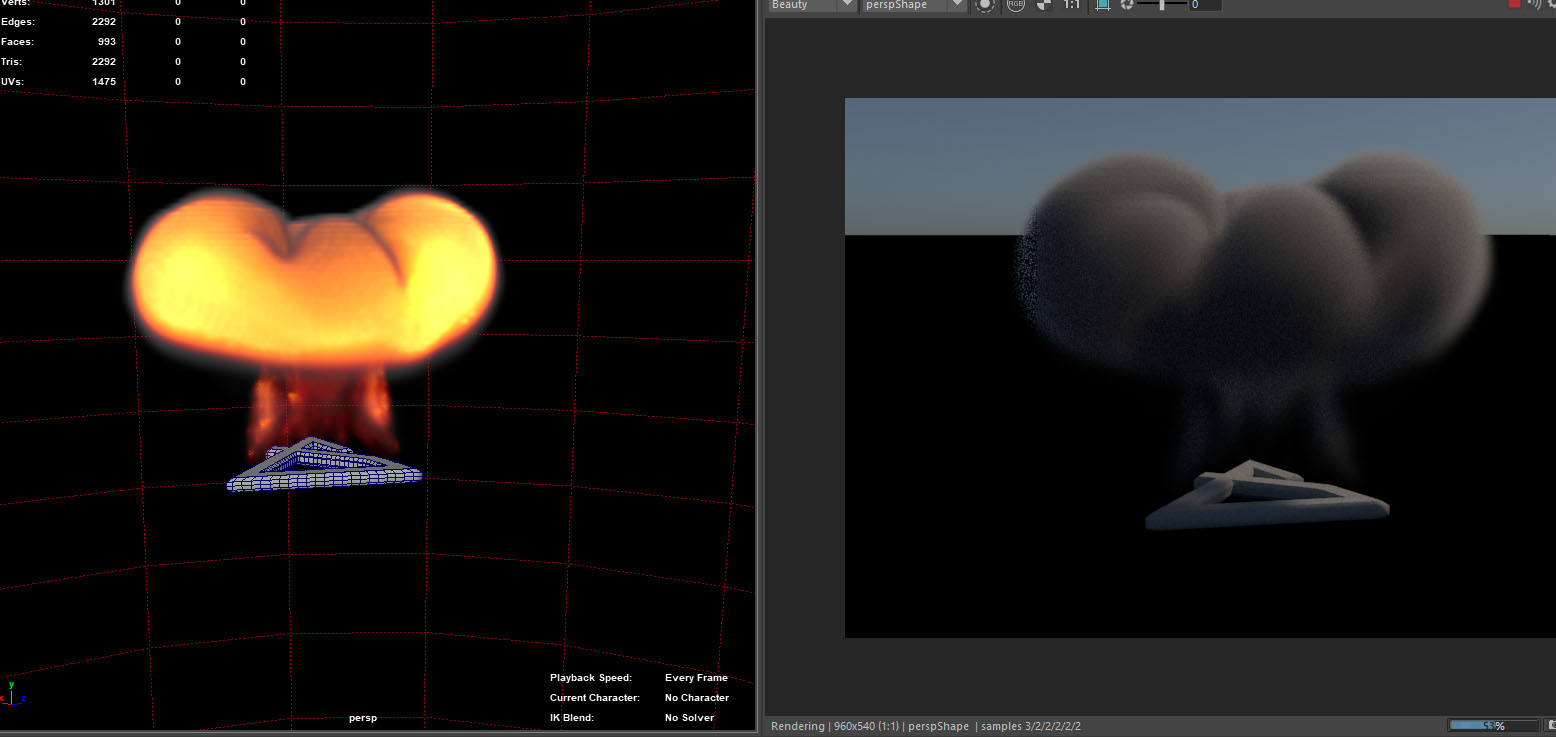Click '960x540 (1:1)' resolution status text
The height and width of the screenshot is (737, 1556).
(867, 726)
